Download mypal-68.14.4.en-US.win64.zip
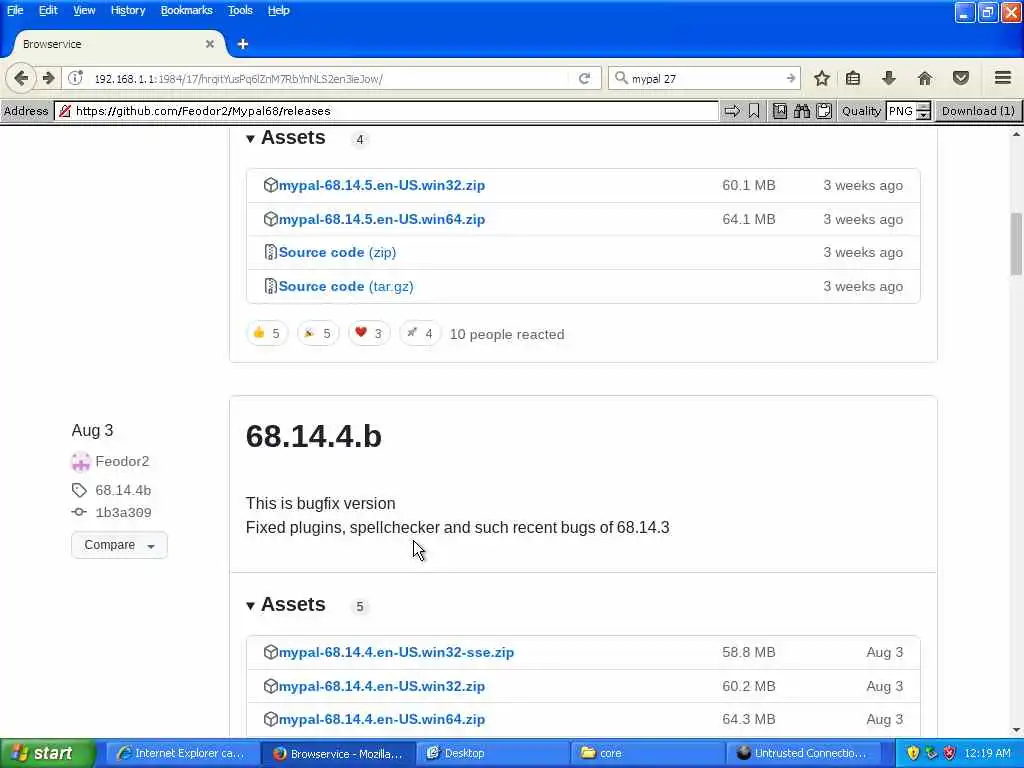The height and width of the screenshot is (768, 1024). click(x=381, y=720)
